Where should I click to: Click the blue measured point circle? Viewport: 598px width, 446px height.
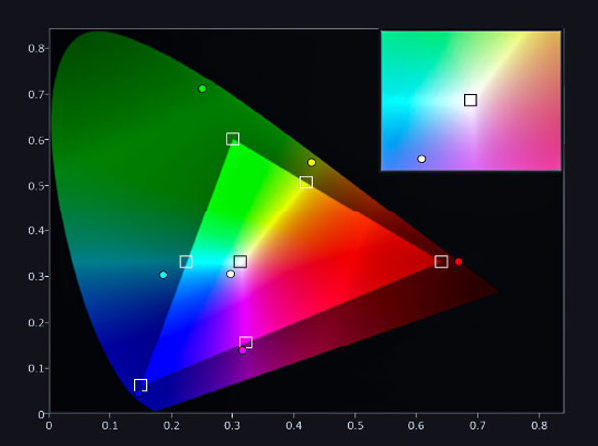(139, 394)
